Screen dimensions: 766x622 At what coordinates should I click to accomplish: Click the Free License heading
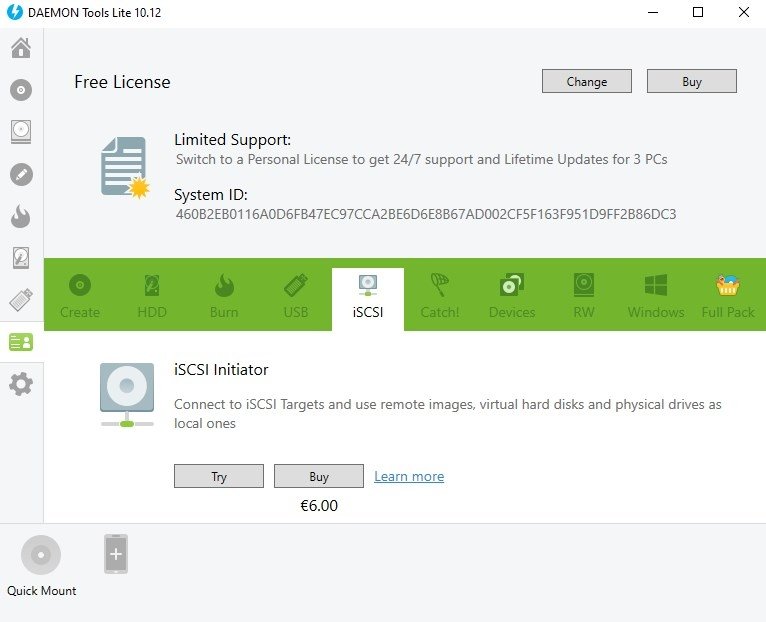click(123, 82)
